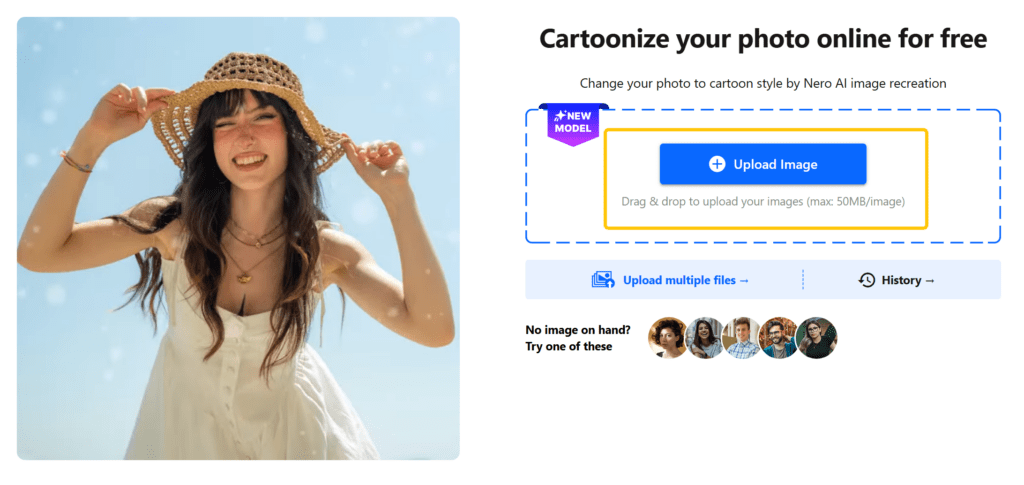
Task: Click the Nero AI image recreation subtitle
Action: (763, 83)
